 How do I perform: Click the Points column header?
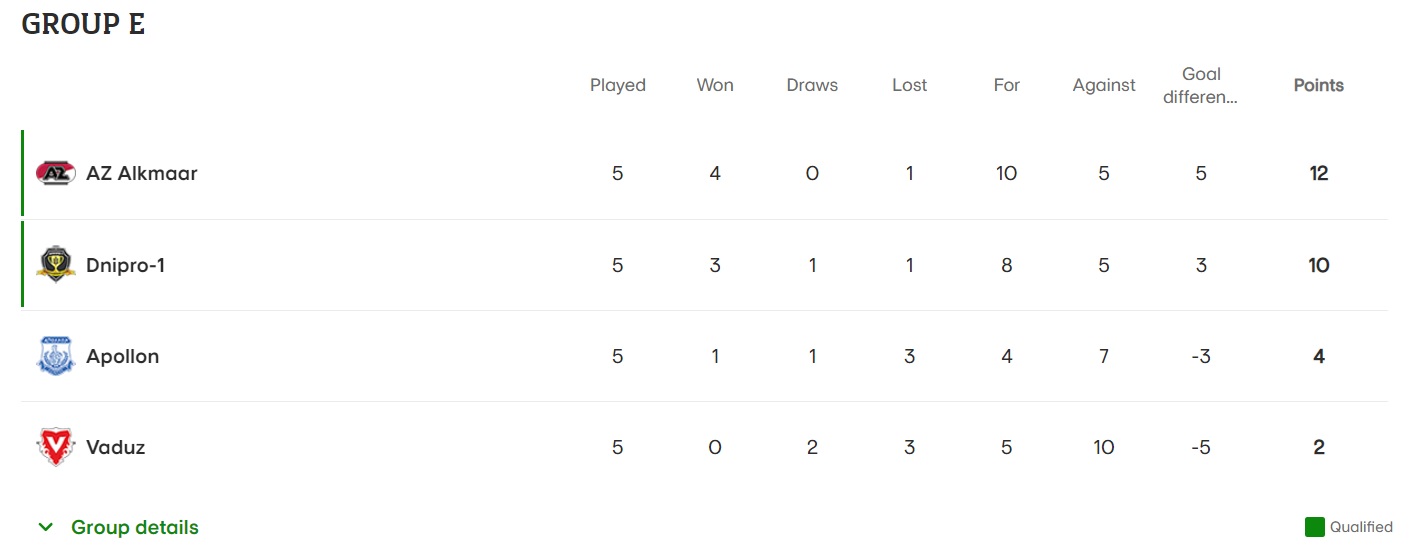click(1318, 85)
